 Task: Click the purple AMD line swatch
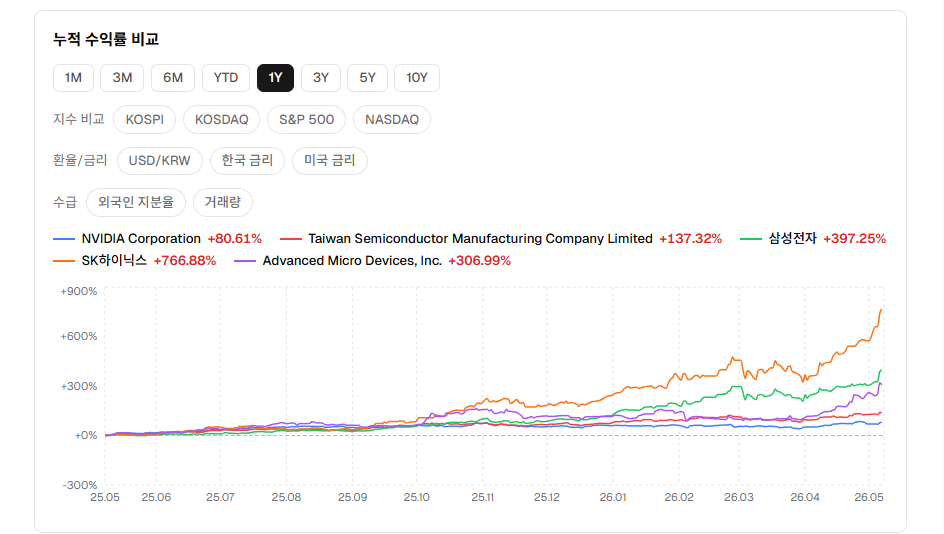(x=245, y=261)
